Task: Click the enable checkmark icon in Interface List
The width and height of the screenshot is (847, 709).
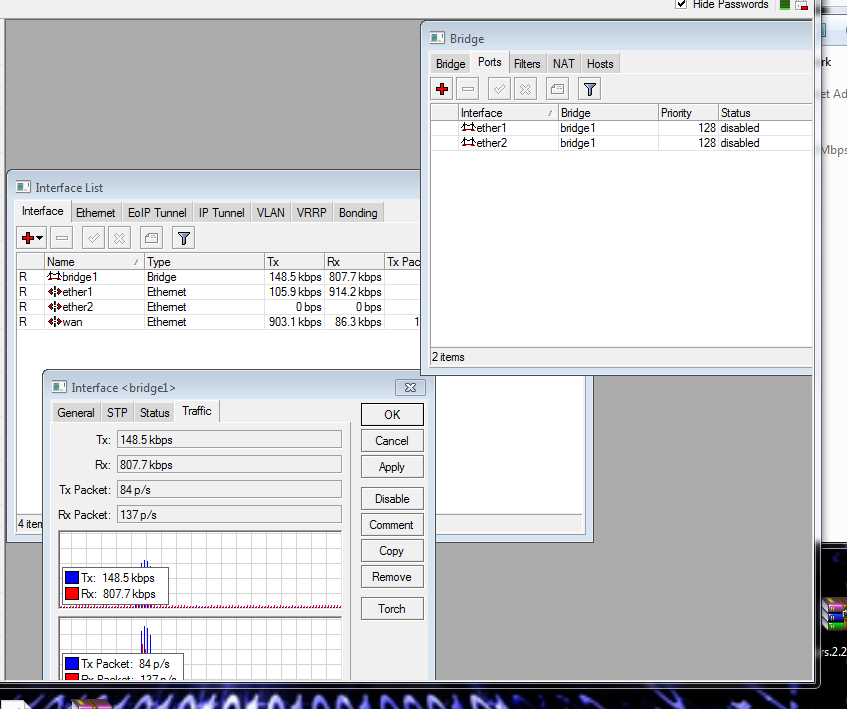Action: click(x=93, y=237)
